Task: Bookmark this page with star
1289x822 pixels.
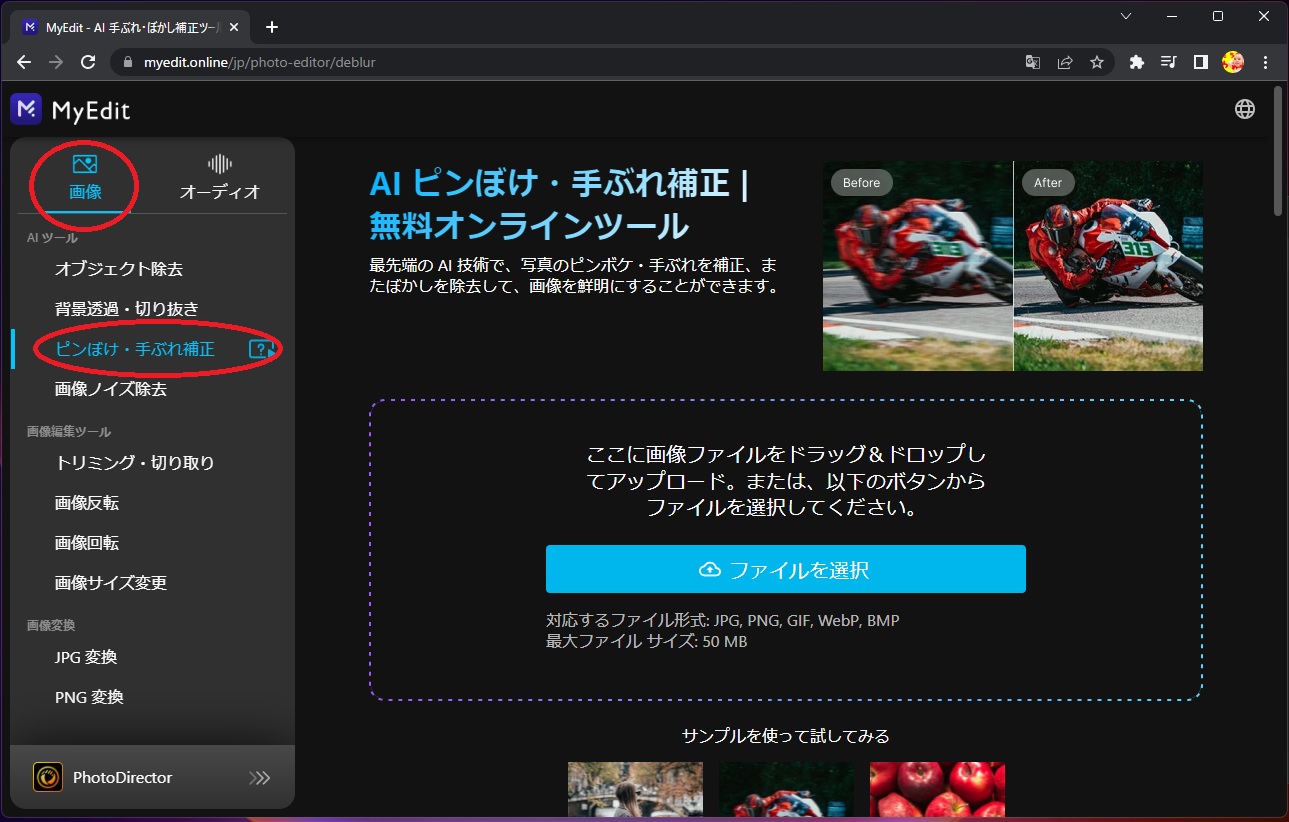Action: click(x=1097, y=62)
